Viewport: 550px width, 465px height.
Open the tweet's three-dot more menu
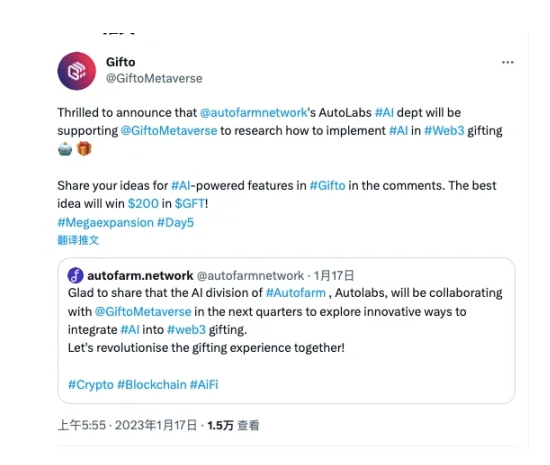pos(508,63)
